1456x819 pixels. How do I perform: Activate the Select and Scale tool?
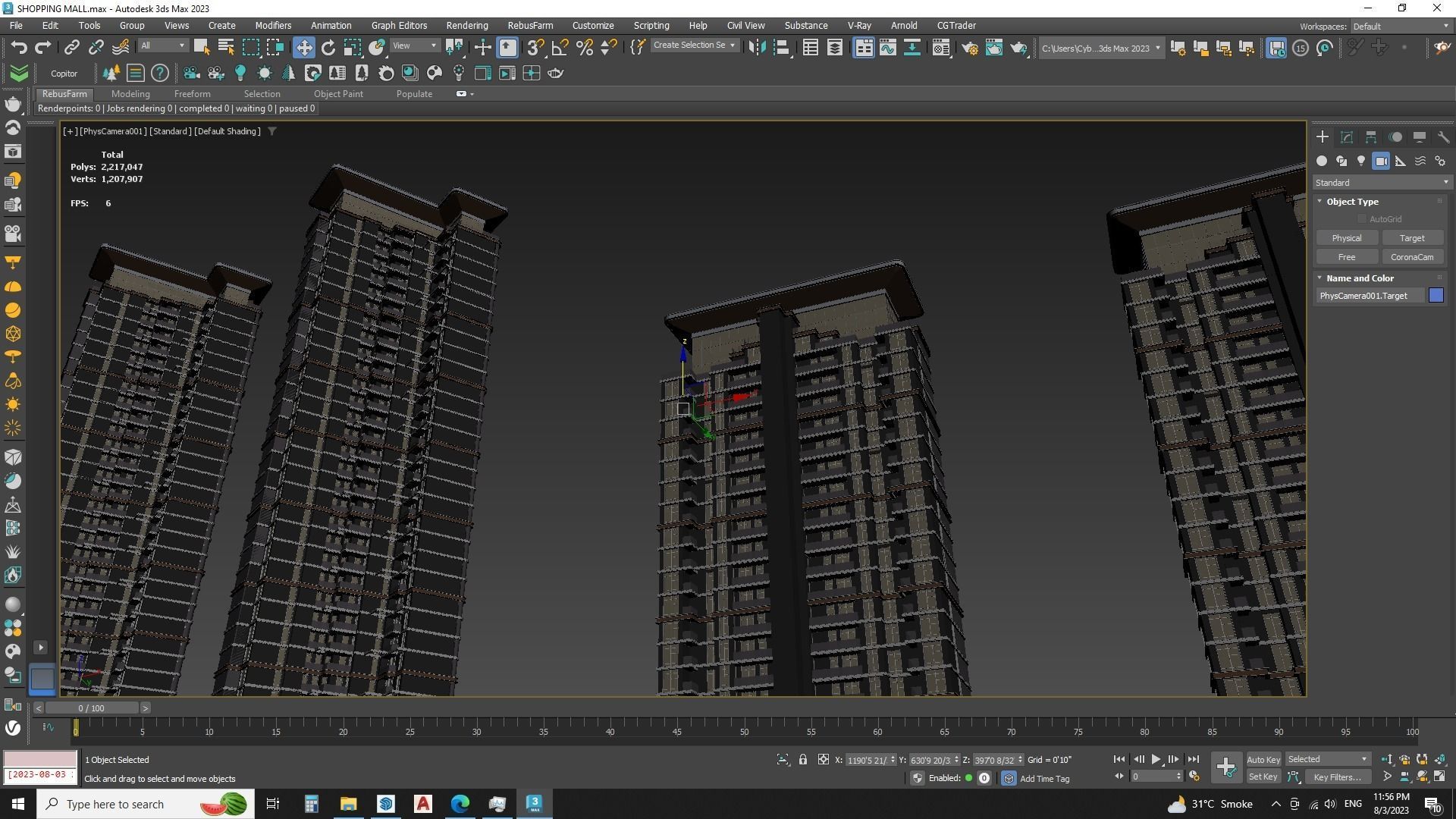point(352,48)
